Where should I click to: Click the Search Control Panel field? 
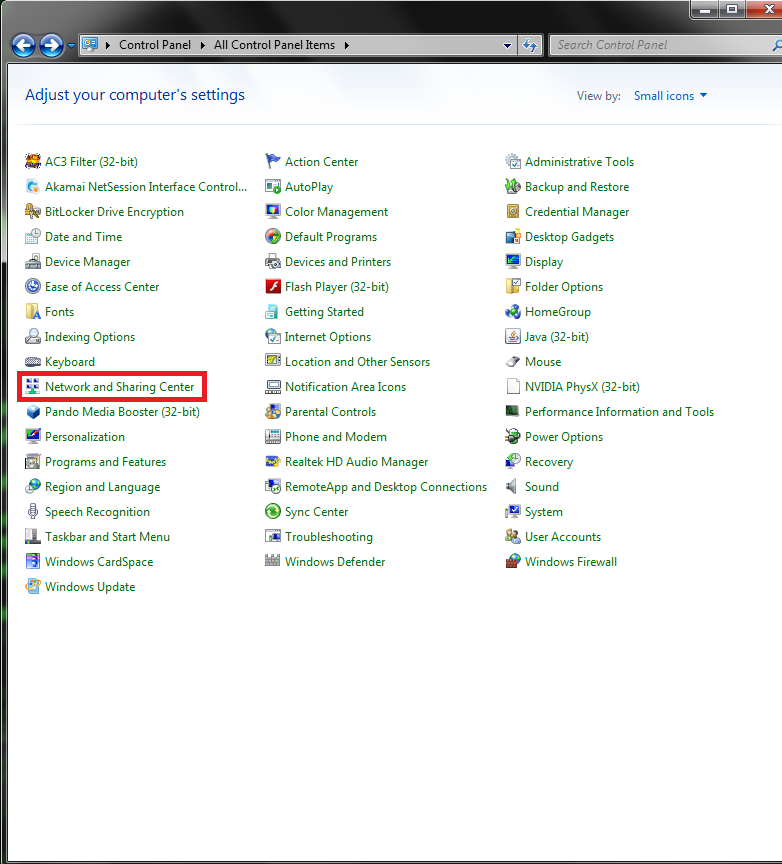click(661, 45)
